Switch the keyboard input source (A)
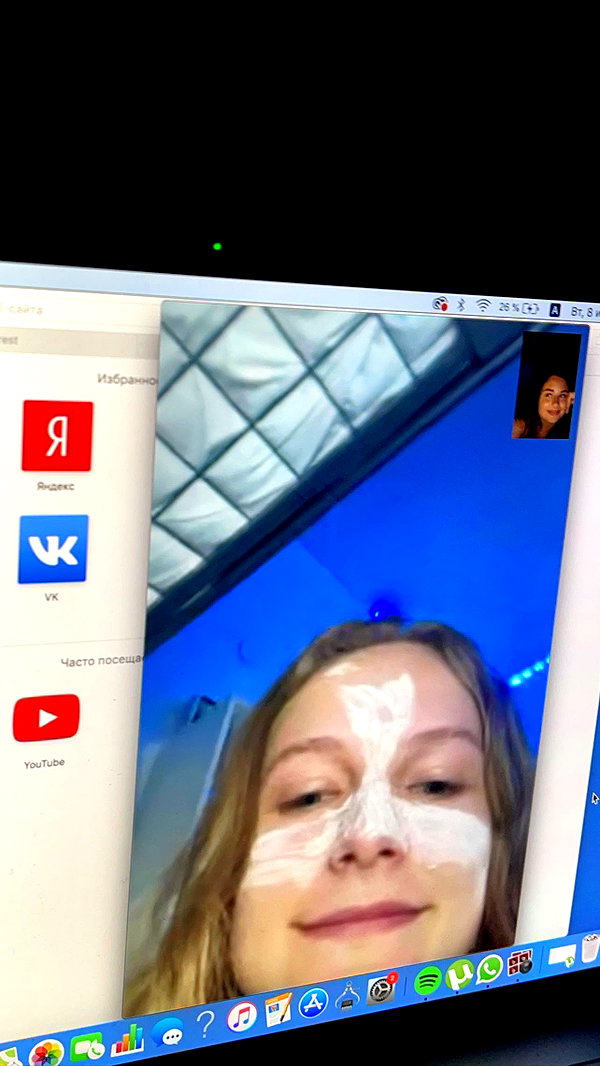Screen dimensions: 600x1066 tap(554, 309)
